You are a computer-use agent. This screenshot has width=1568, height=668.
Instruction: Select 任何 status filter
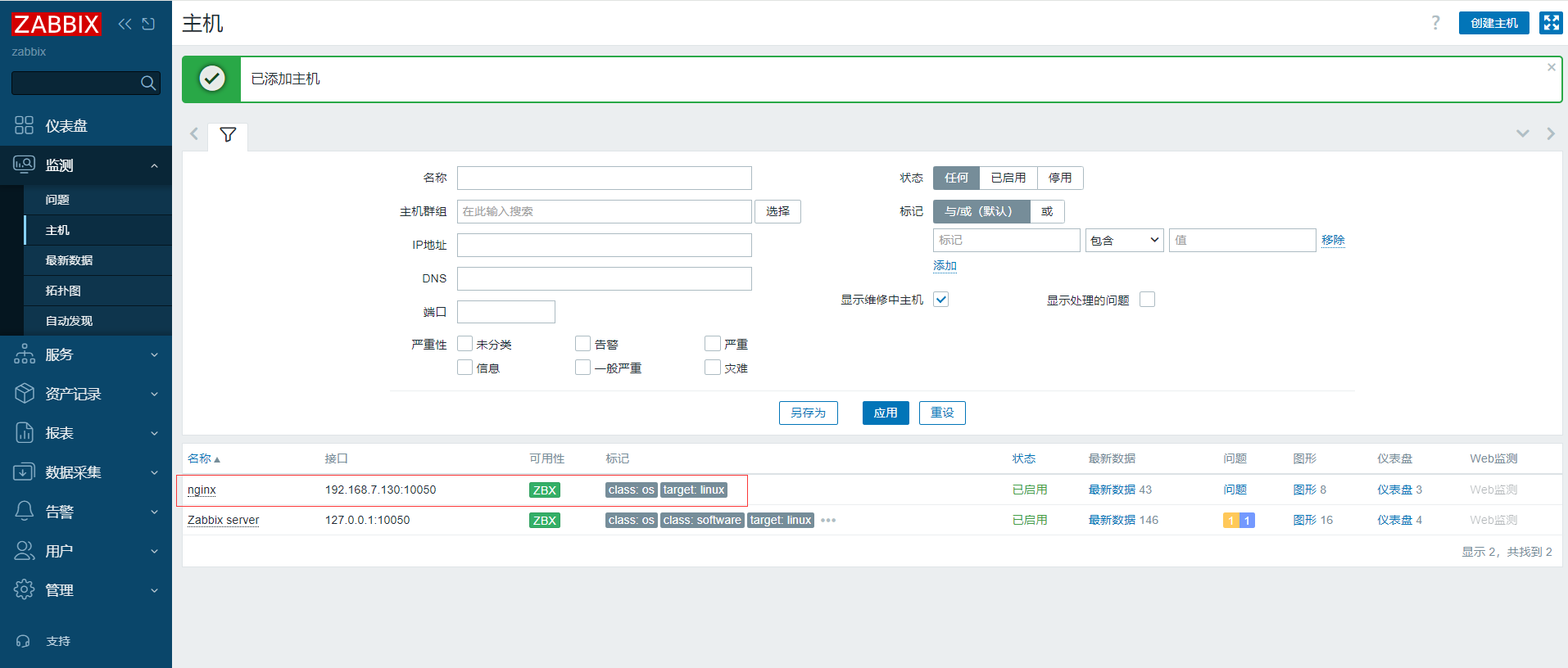(x=956, y=178)
